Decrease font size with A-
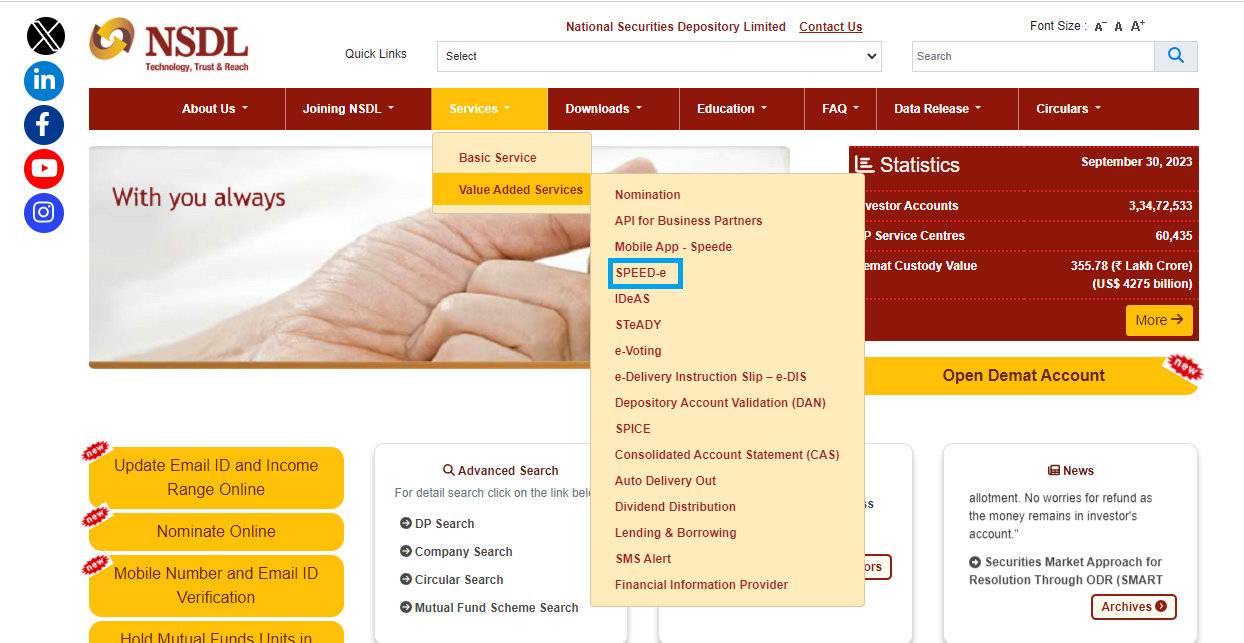1244x643 pixels. tap(1100, 27)
